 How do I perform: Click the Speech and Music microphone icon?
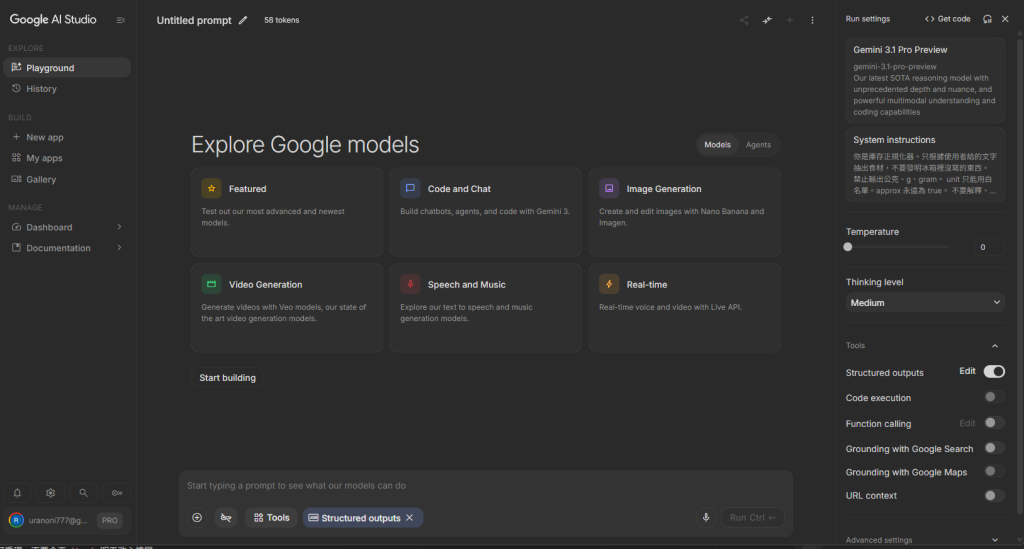click(410, 284)
